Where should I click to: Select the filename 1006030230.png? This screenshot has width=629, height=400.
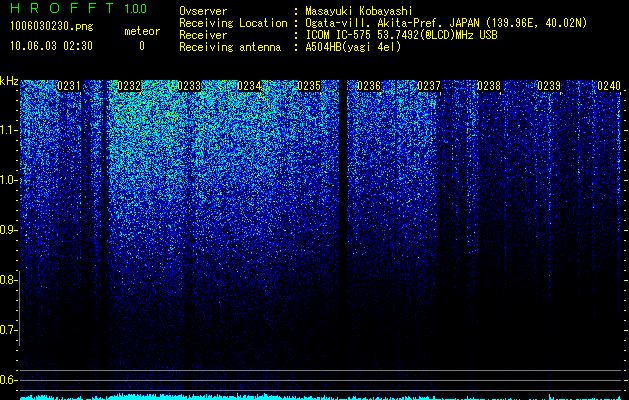click(x=52, y=27)
